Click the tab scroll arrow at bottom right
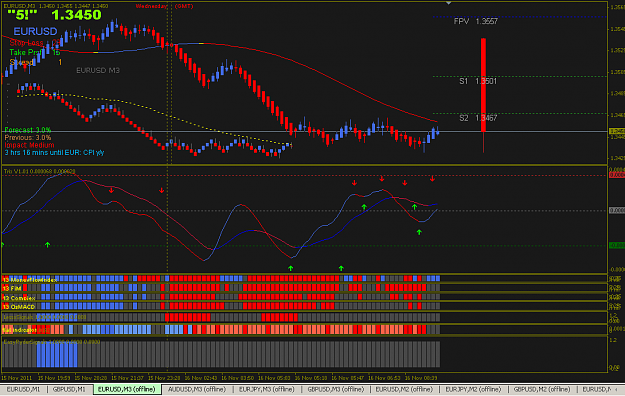 [617, 389]
